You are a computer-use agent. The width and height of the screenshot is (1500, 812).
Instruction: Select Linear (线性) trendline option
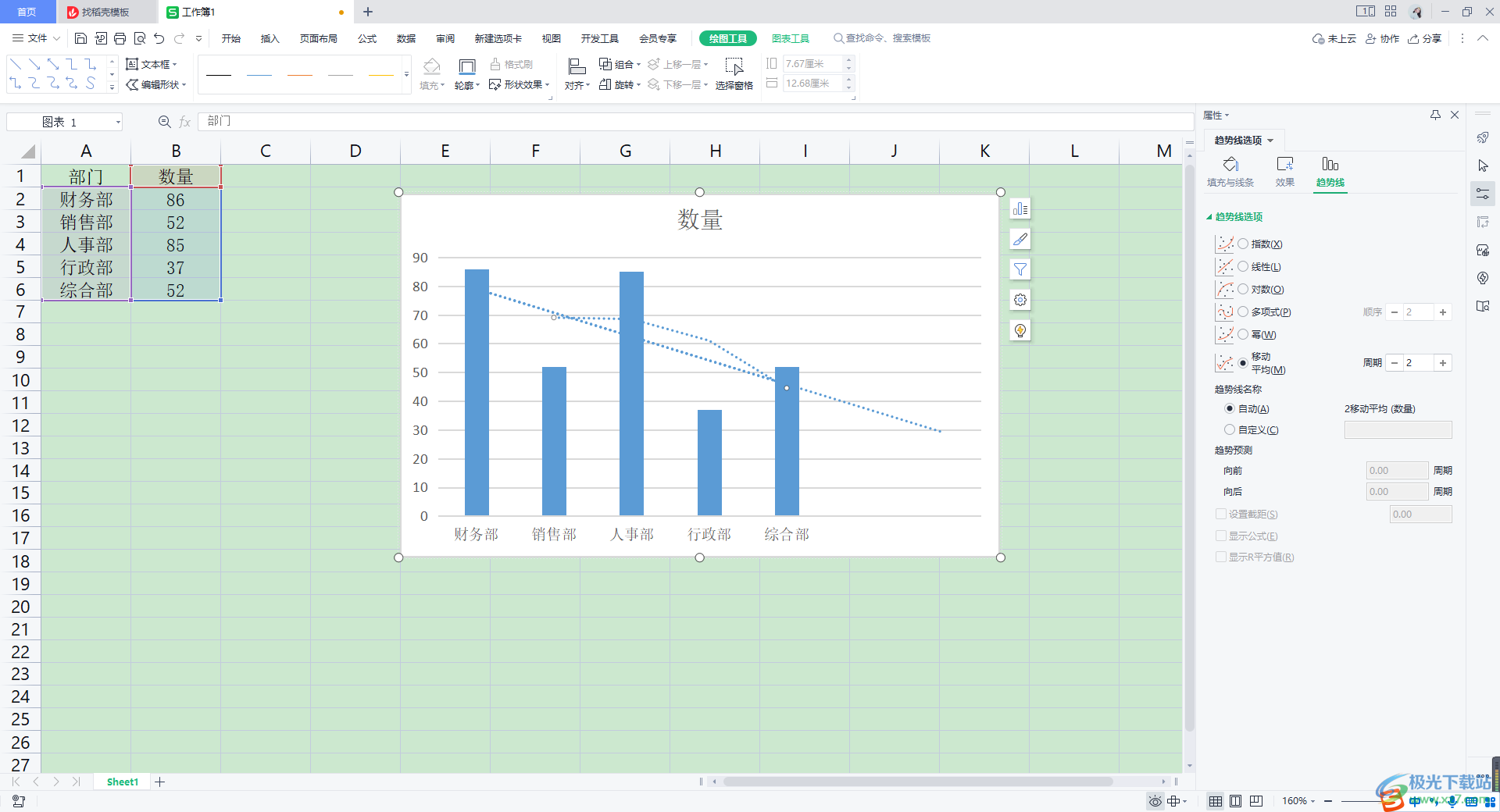[x=1243, y=267]
